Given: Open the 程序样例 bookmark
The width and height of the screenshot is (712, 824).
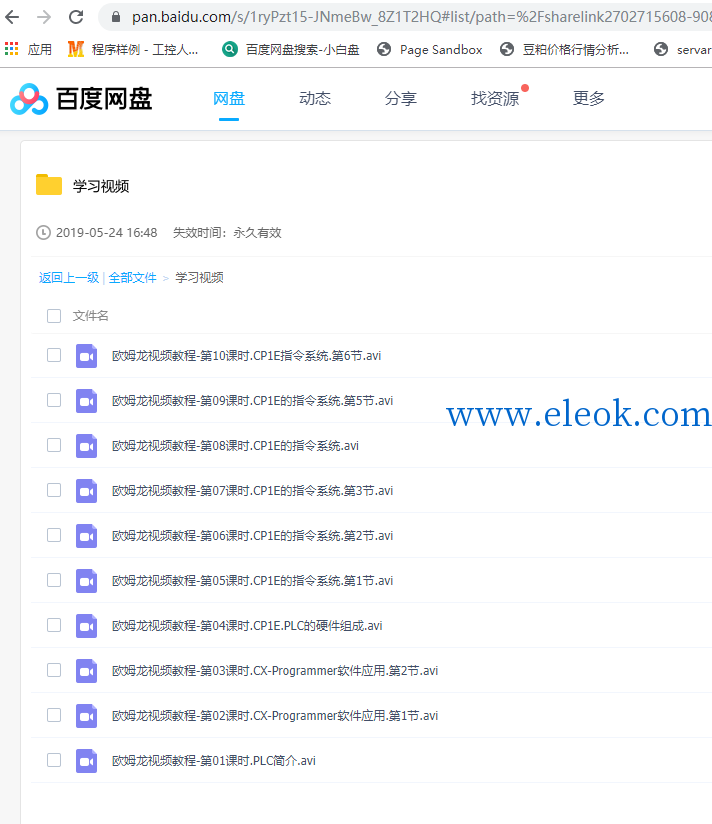Looking at the screenshot, I should 133,49.
